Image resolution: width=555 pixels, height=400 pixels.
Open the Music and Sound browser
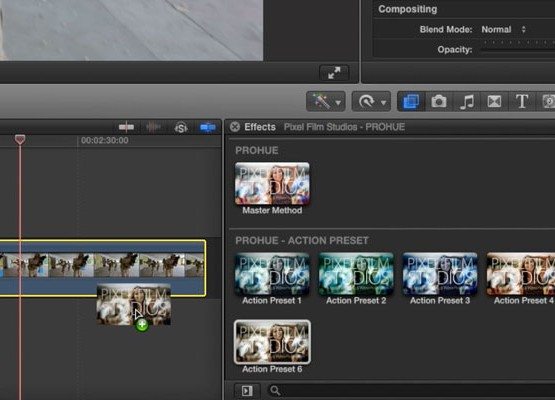click(x=467, y=102)
